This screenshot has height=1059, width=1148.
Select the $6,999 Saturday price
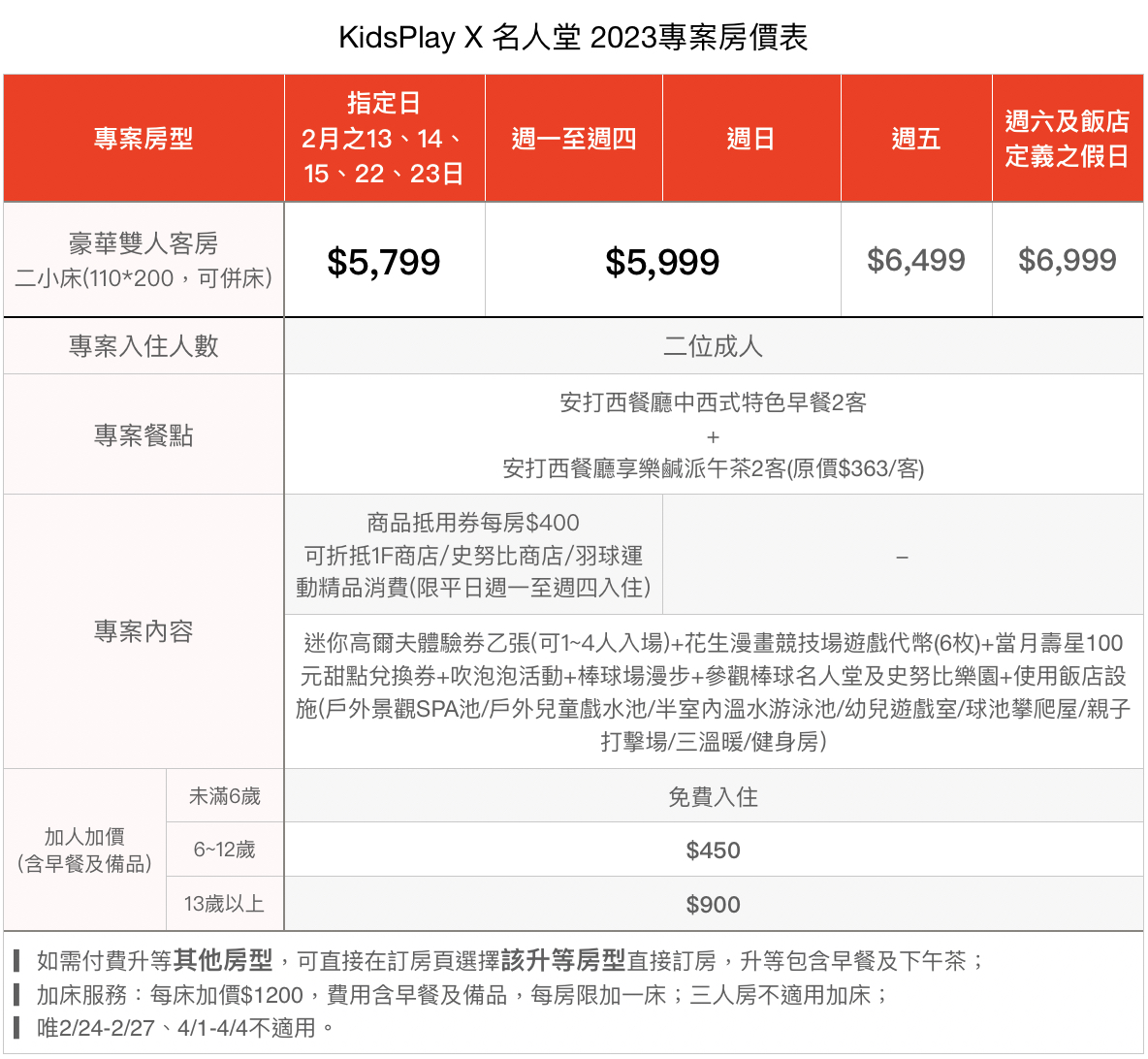click(x=1068, y=260)
